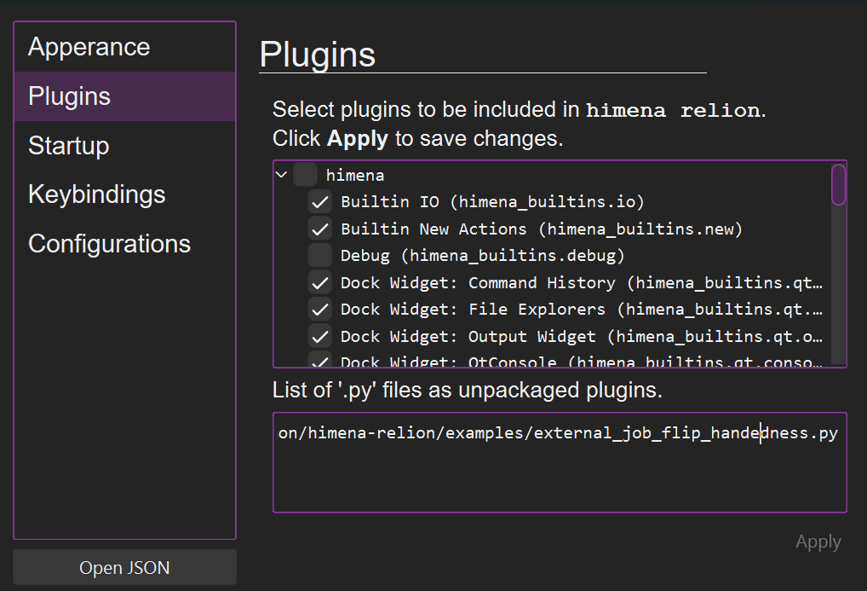
Task: Select the Builtin IO tree item label
Action: [x=492, y=202]
